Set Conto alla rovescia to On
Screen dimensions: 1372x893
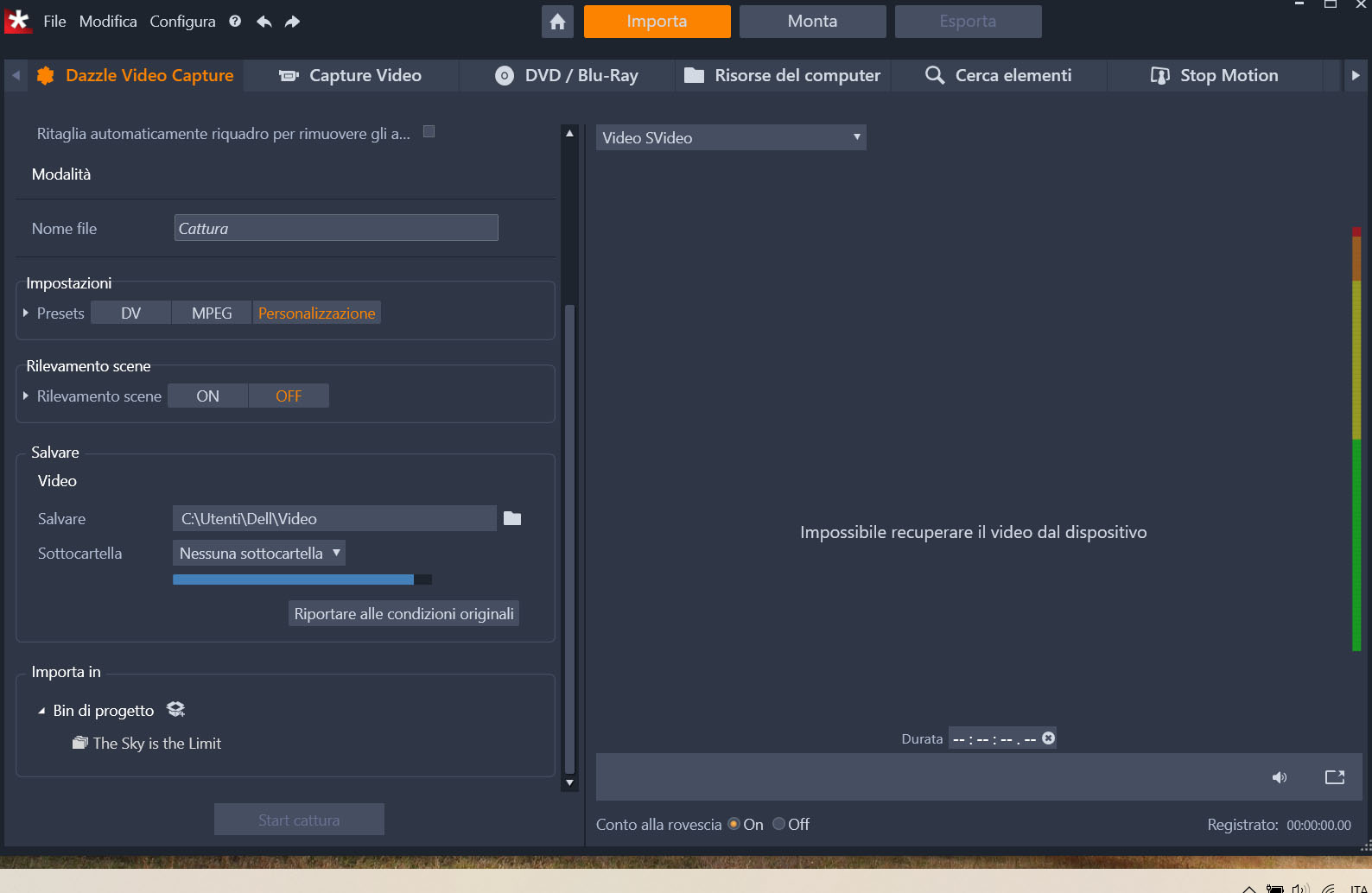coord(734,824)
